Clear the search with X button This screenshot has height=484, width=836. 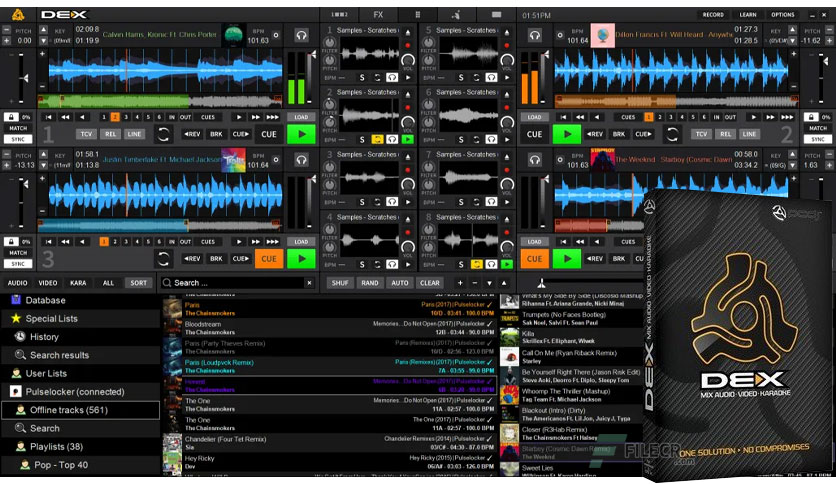309,283
